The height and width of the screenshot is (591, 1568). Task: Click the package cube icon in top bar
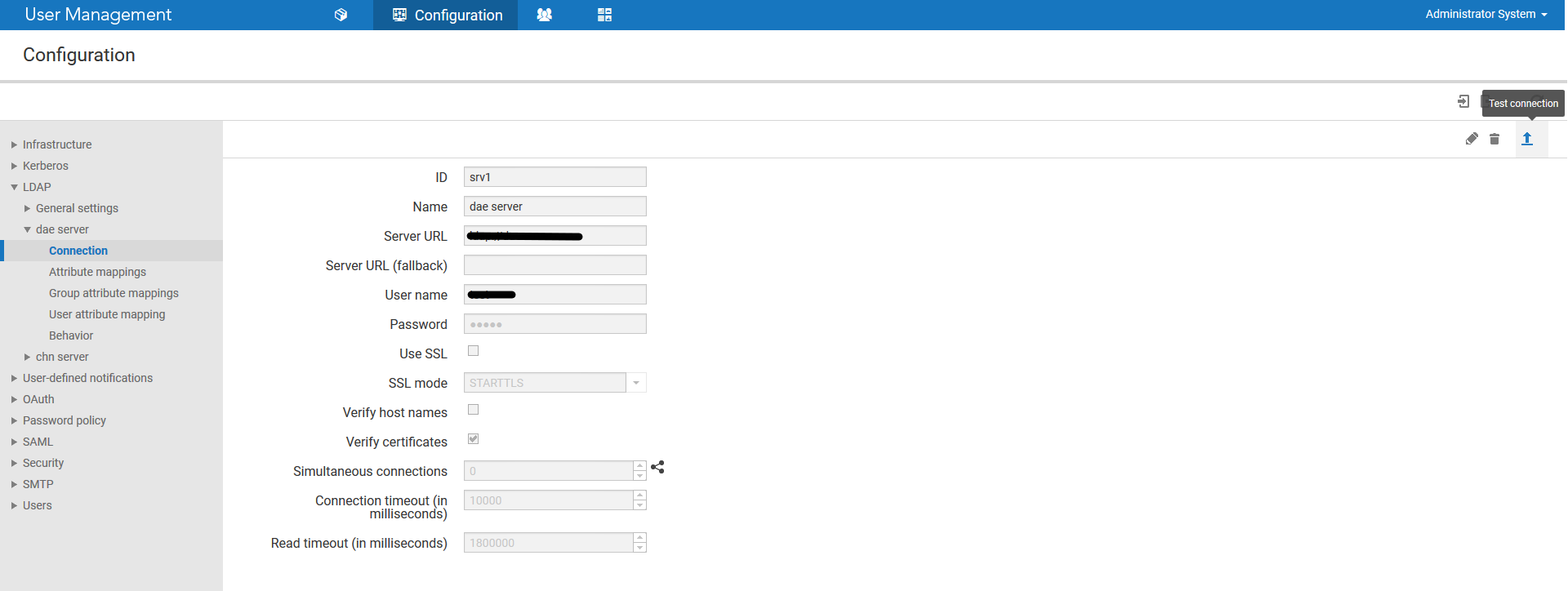point(341,15)
